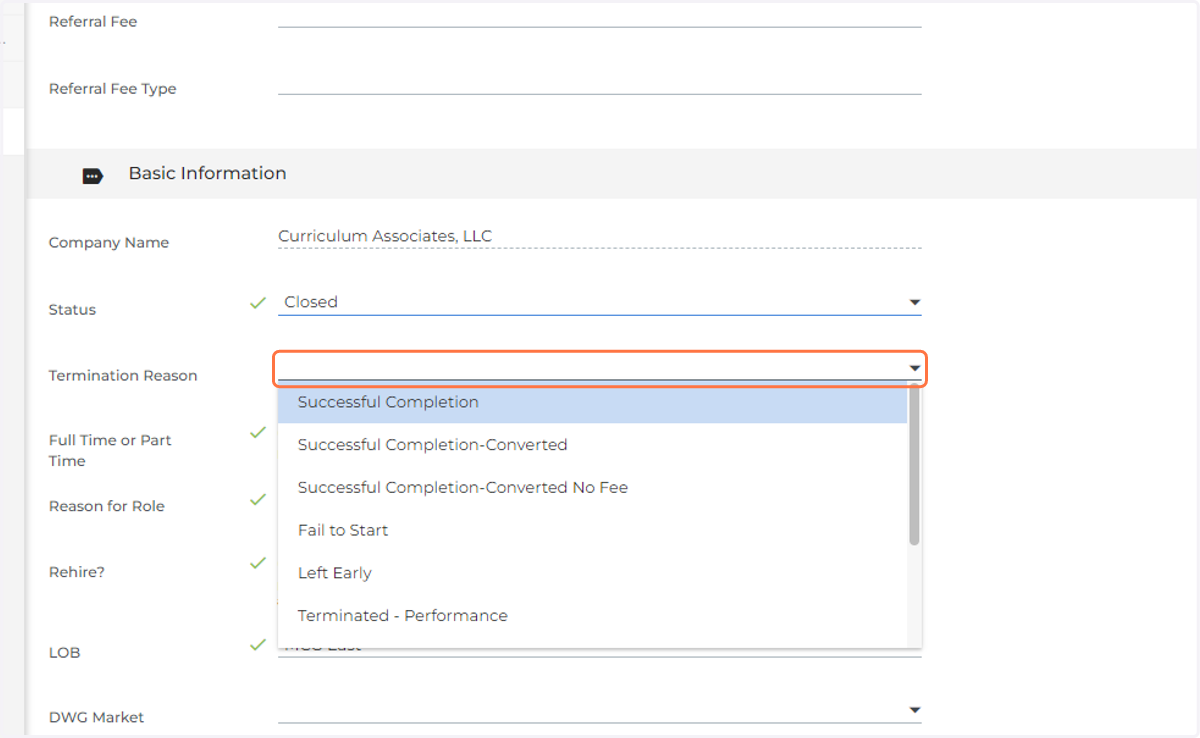Click the Rehire? label
This screenshot has height=738, width=1200.
click(x=77, y=573)
